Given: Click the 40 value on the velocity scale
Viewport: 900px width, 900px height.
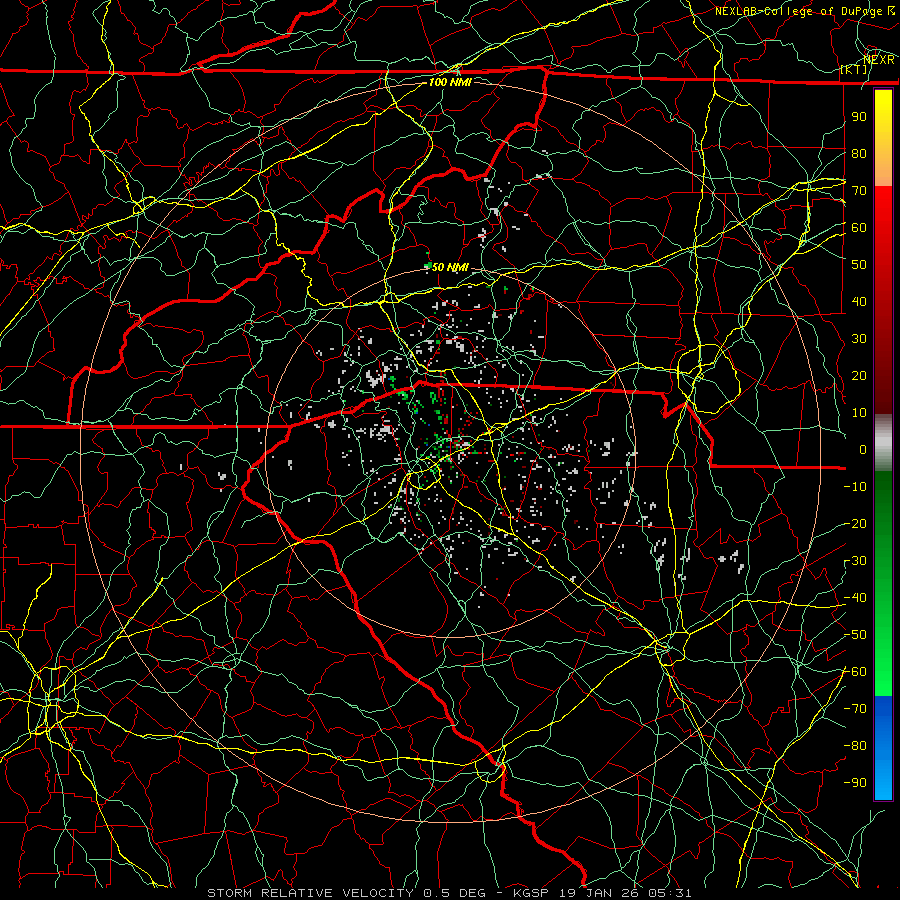Looking at the screenshot, I should coord(859,302).
